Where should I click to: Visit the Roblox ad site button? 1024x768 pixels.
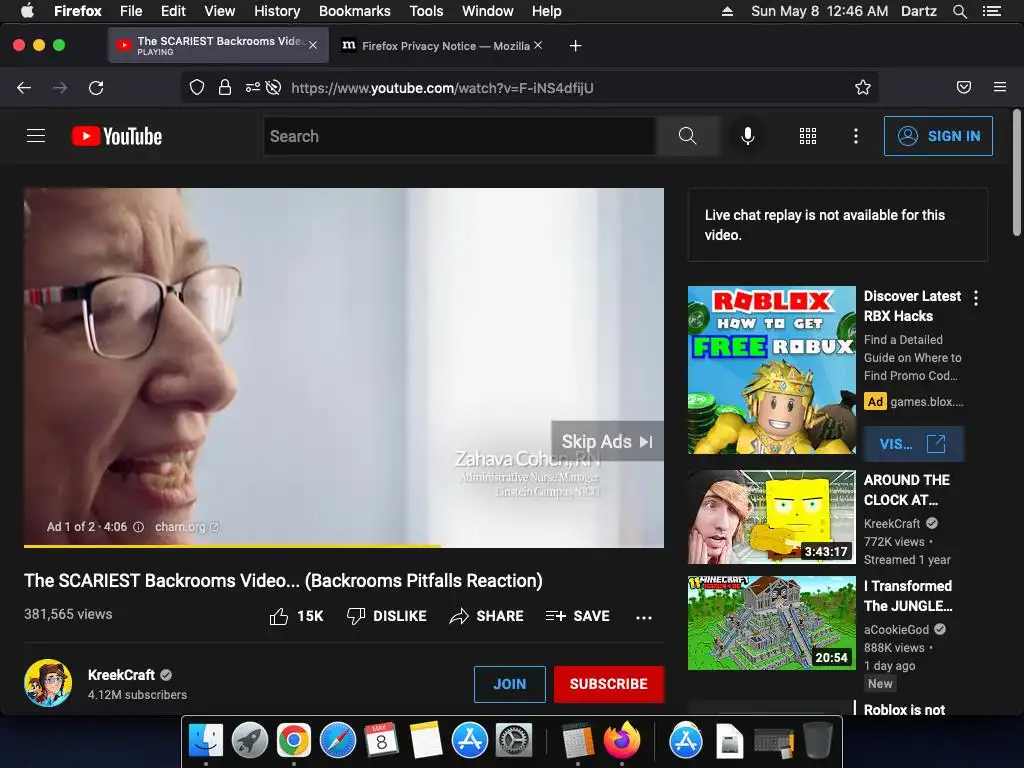click(x=913, y=444)
